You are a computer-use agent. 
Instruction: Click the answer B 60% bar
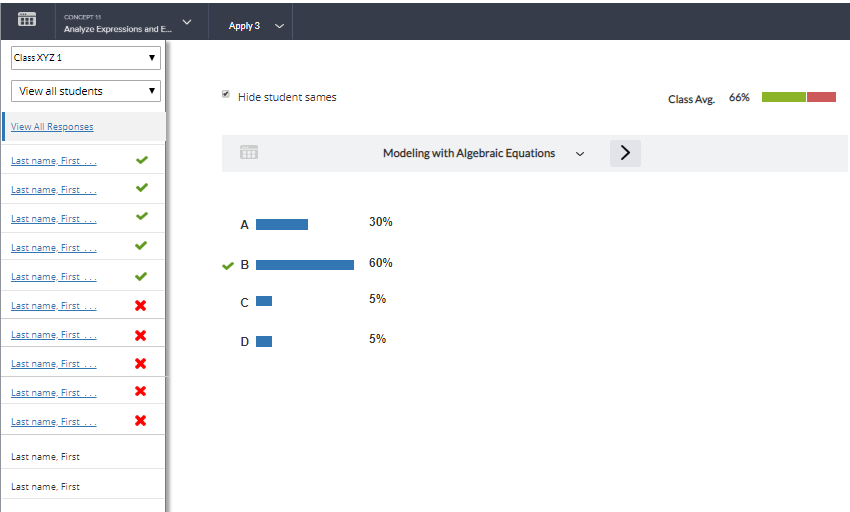305,265
